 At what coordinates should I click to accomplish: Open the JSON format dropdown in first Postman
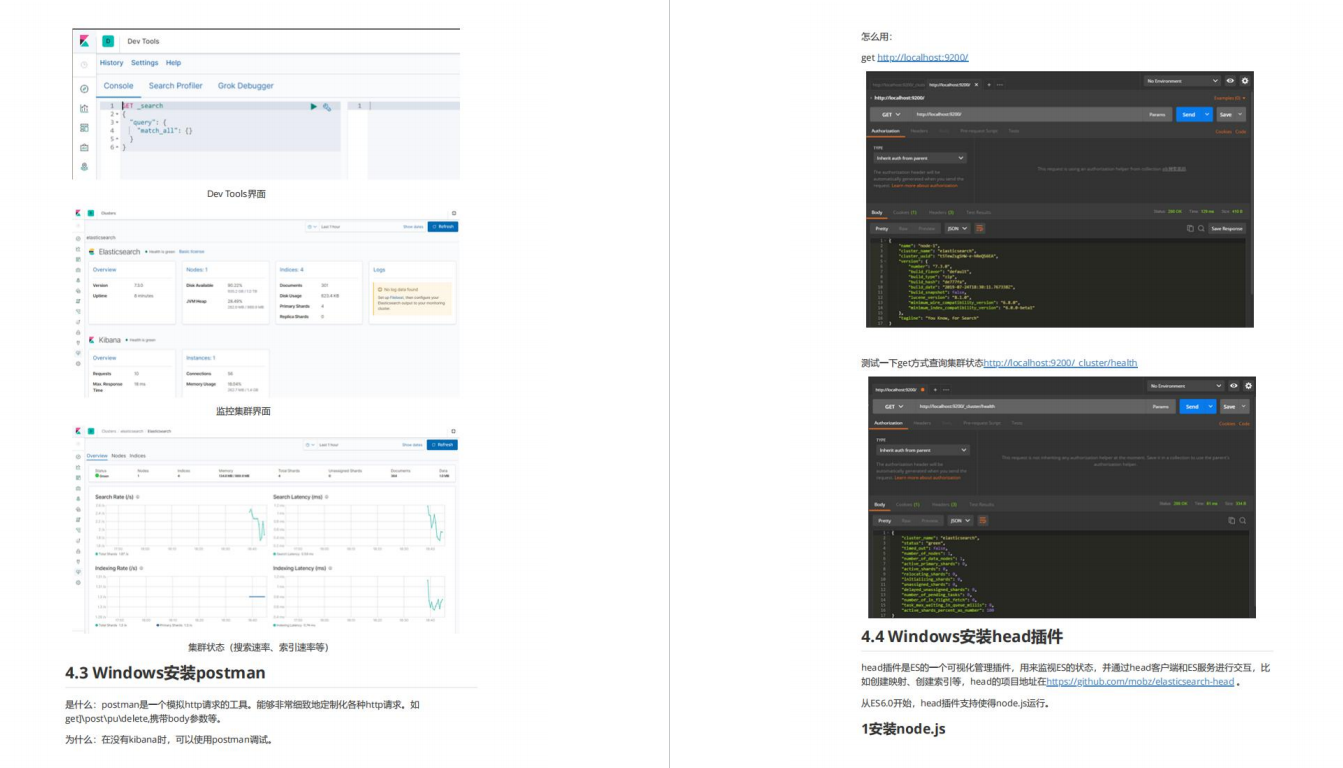click(x=957, y=228)
